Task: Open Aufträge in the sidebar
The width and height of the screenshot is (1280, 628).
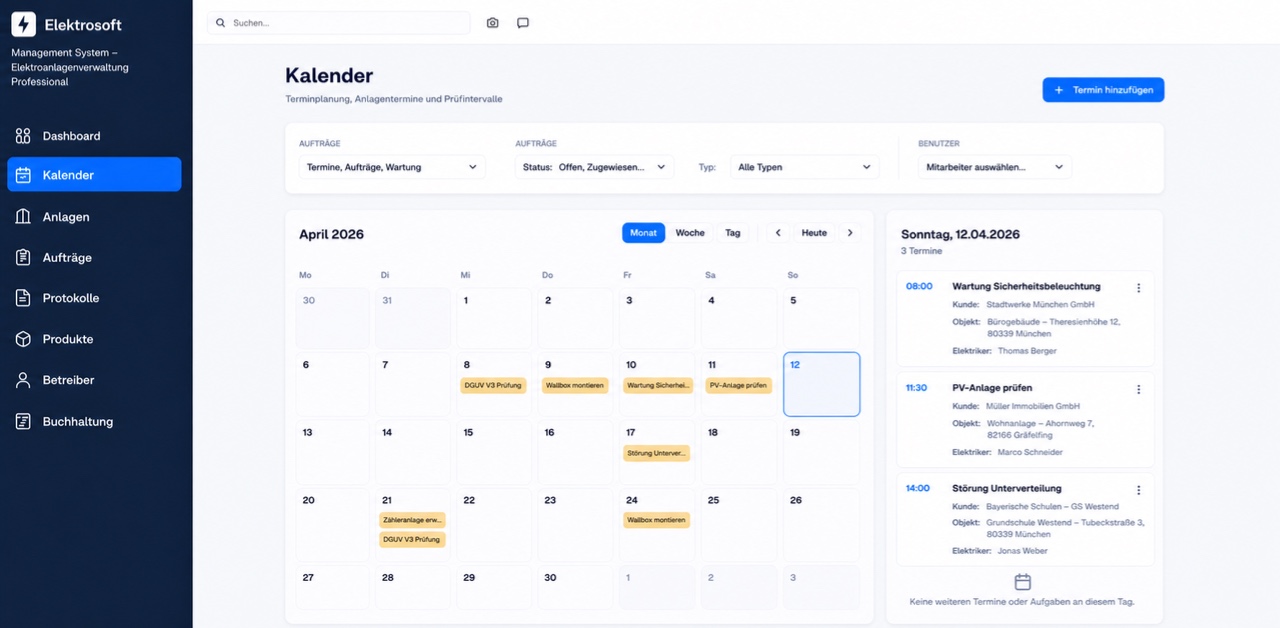Action: coord(94,258)
